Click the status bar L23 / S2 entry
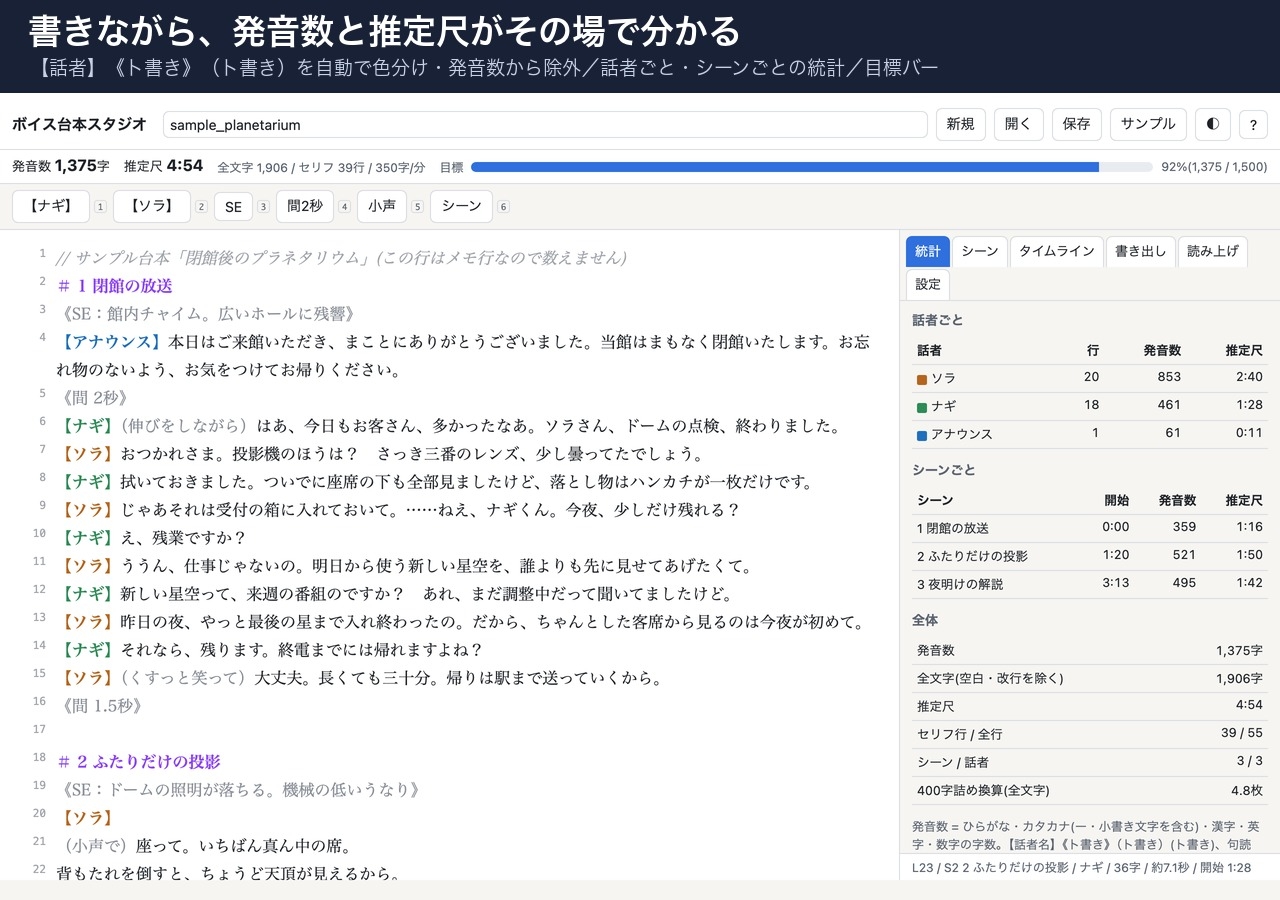 (x=1081, y=868)
